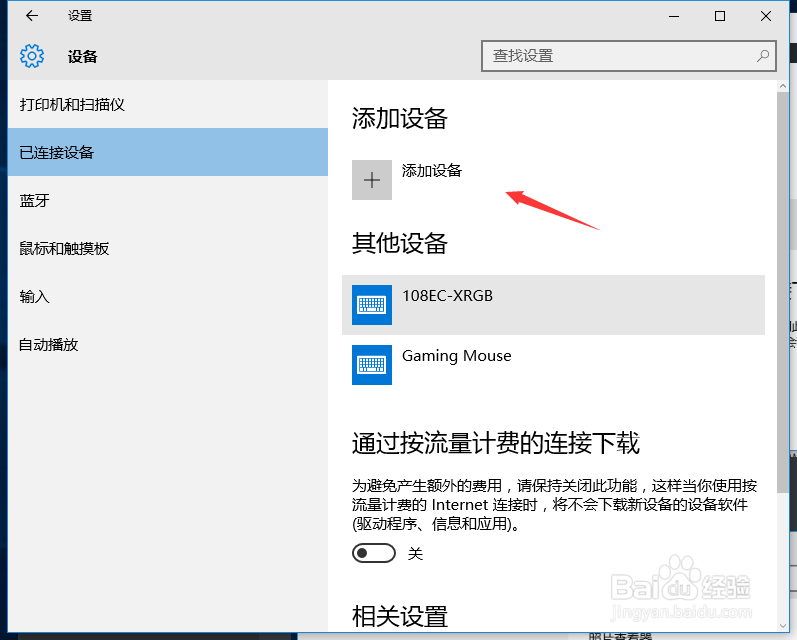This screenshot has height=640, width=797.
Task: Maximize the Settings window
Action: tap(720, 16)
